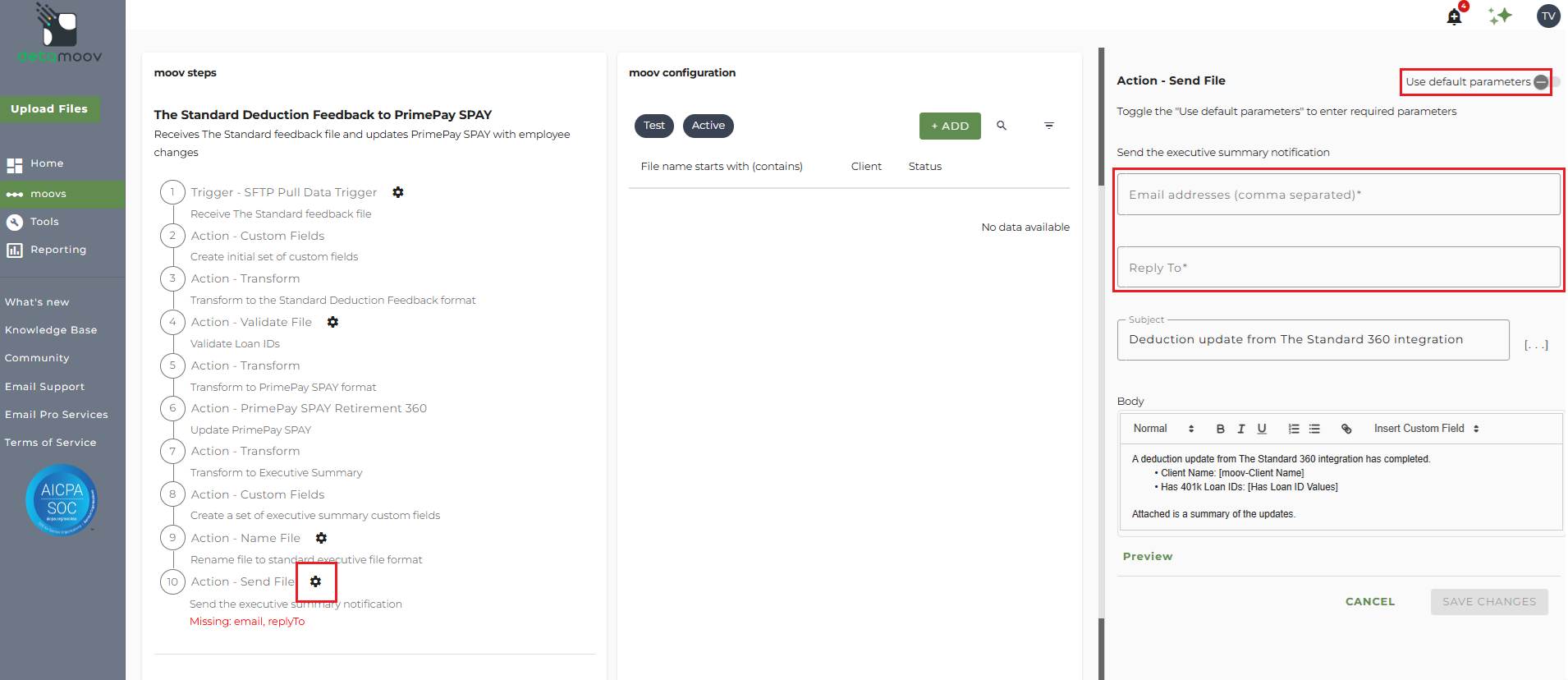Open the Normal text style dropdown
This screenshot has width=1568, height=680.
point(1163,429)
